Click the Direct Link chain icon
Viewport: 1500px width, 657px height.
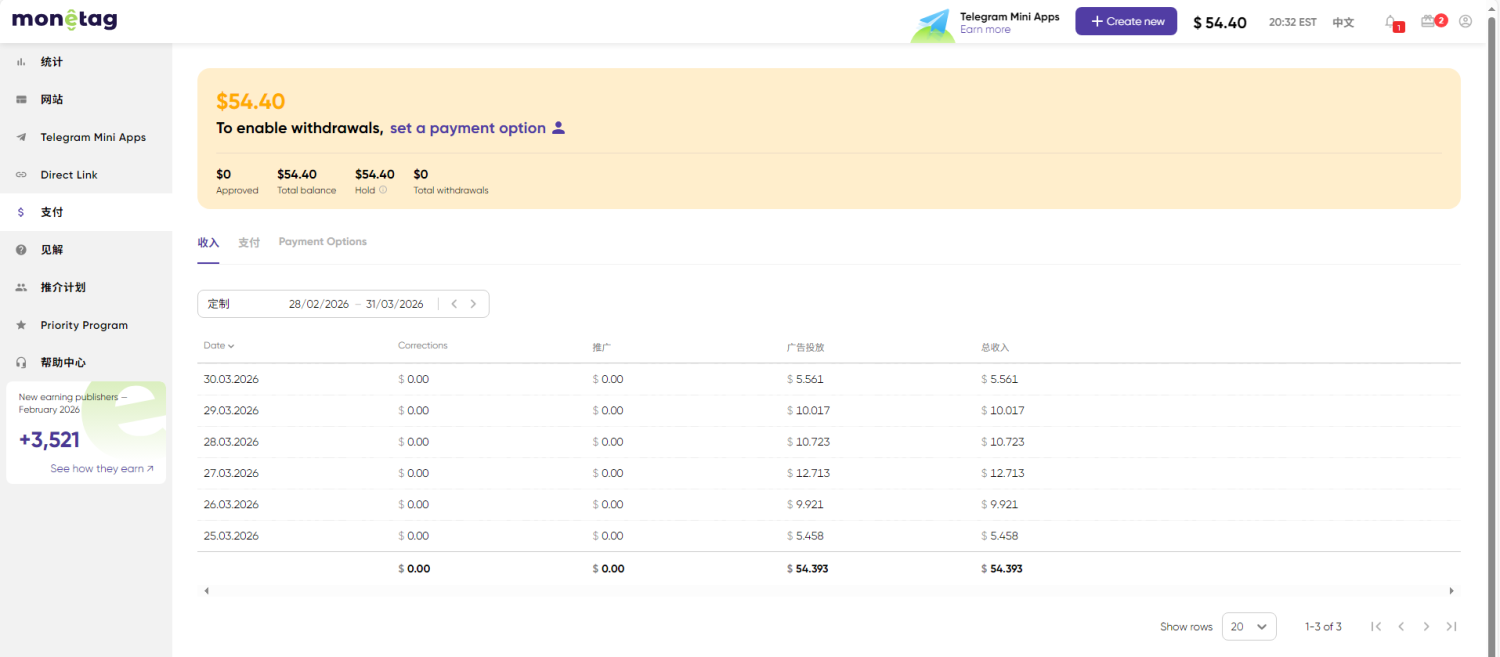pos(21,175)
